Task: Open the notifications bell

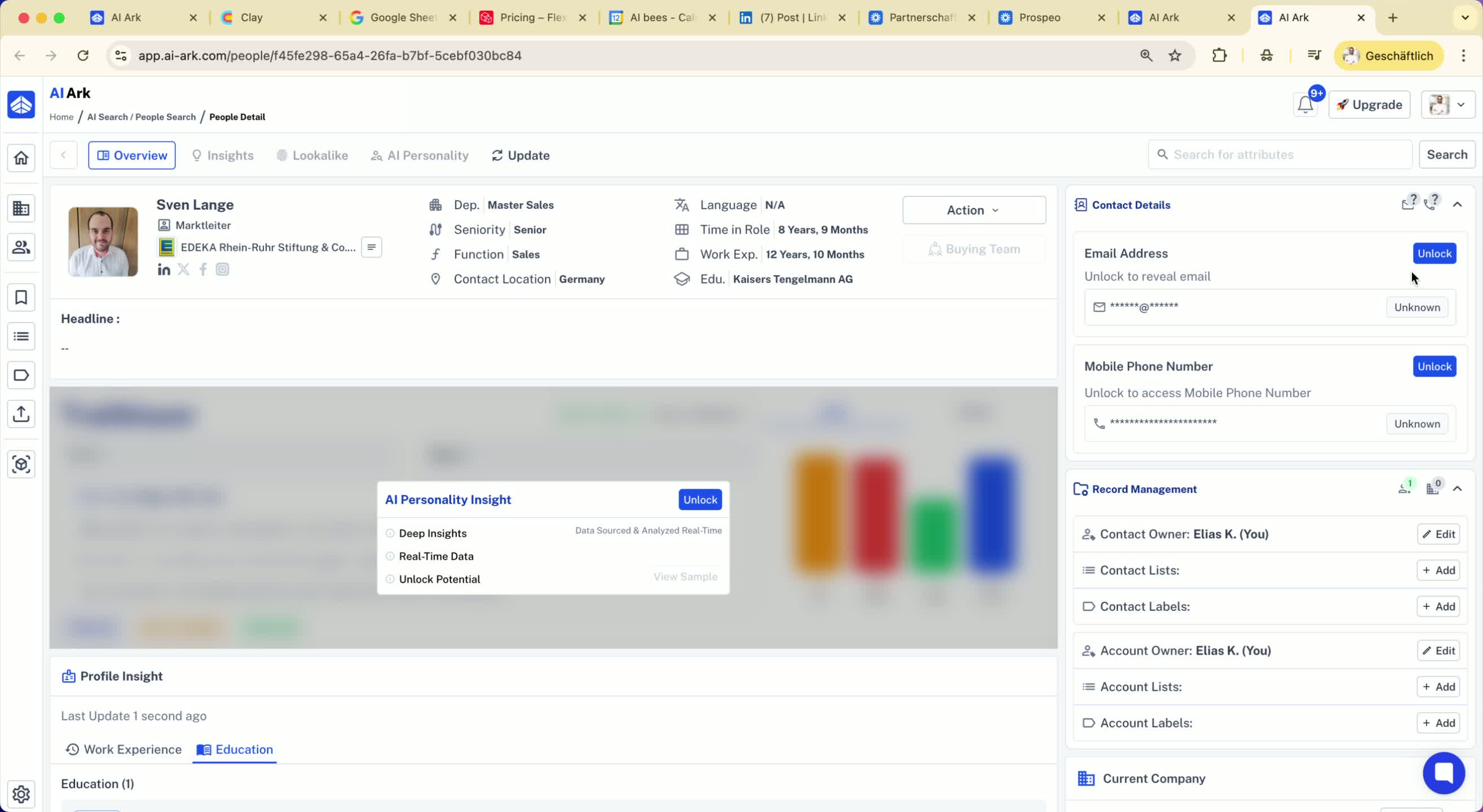Action: tap(1305, 105)
